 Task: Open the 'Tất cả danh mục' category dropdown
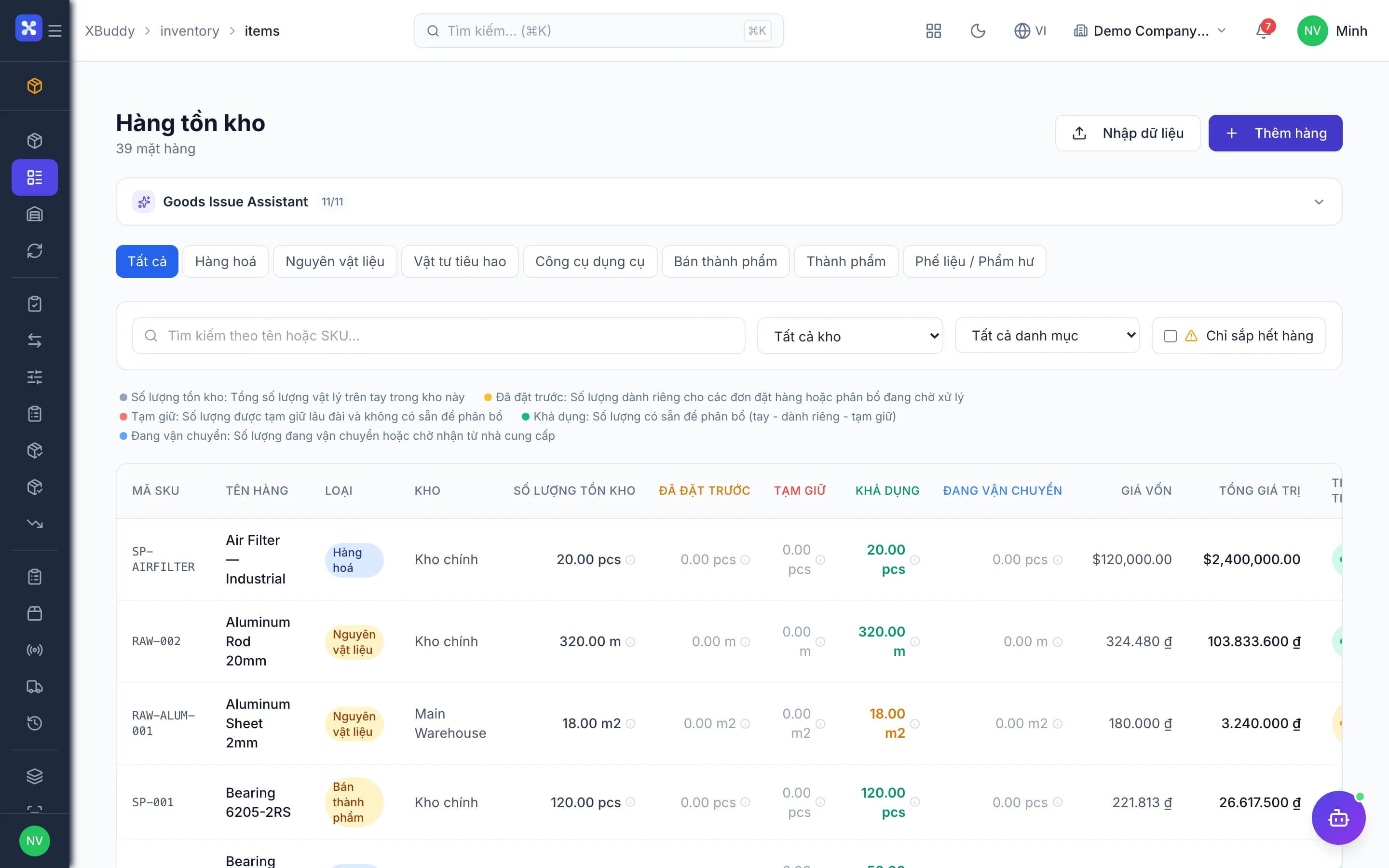click(1047, 335)
